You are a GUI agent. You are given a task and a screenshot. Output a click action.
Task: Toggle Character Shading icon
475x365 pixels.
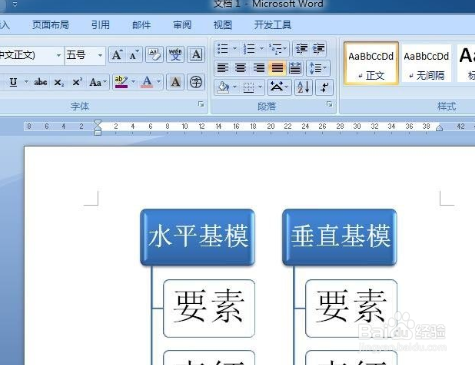(x=175, y=82)
